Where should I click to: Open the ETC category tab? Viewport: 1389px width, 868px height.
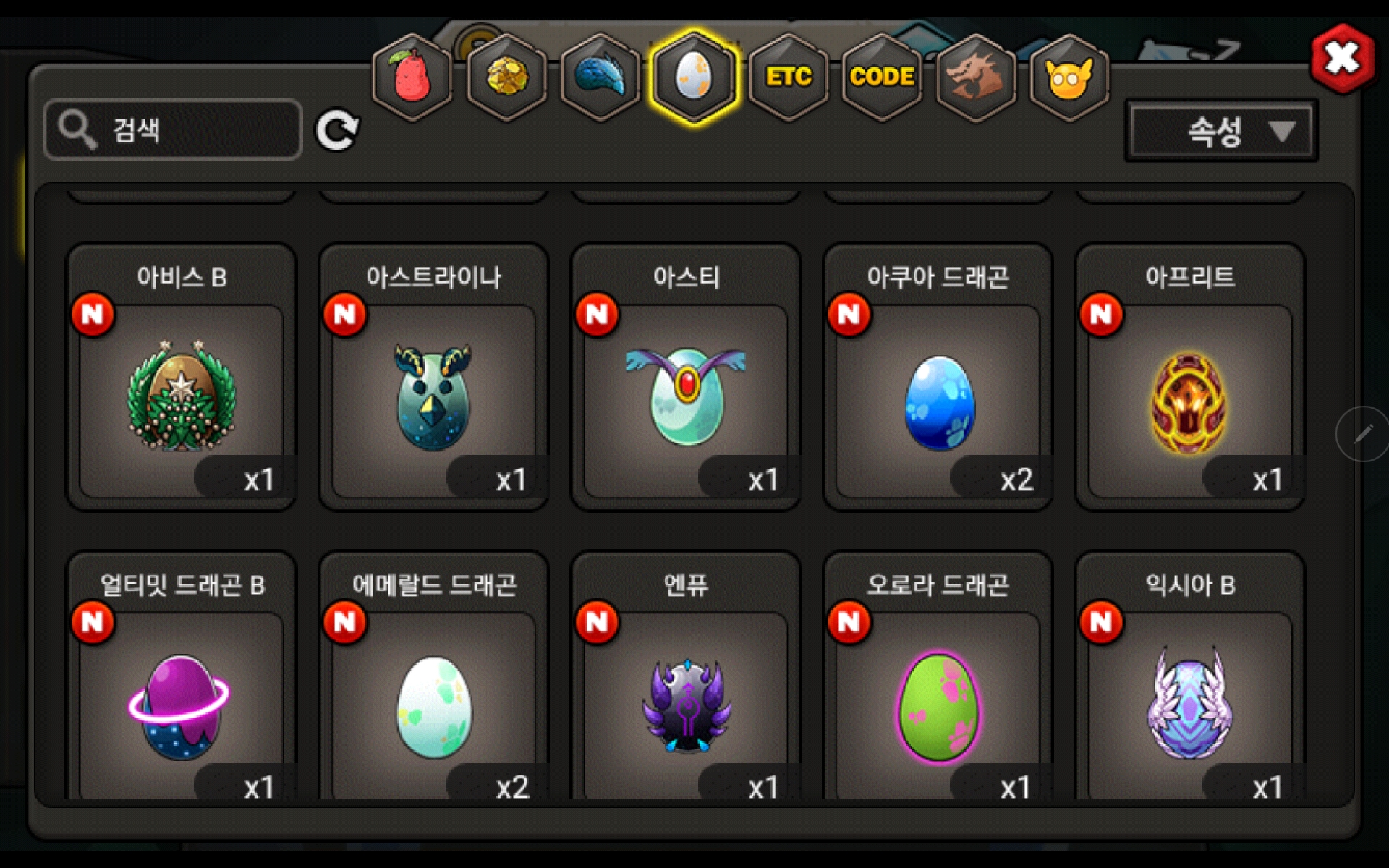click(788, 77)
